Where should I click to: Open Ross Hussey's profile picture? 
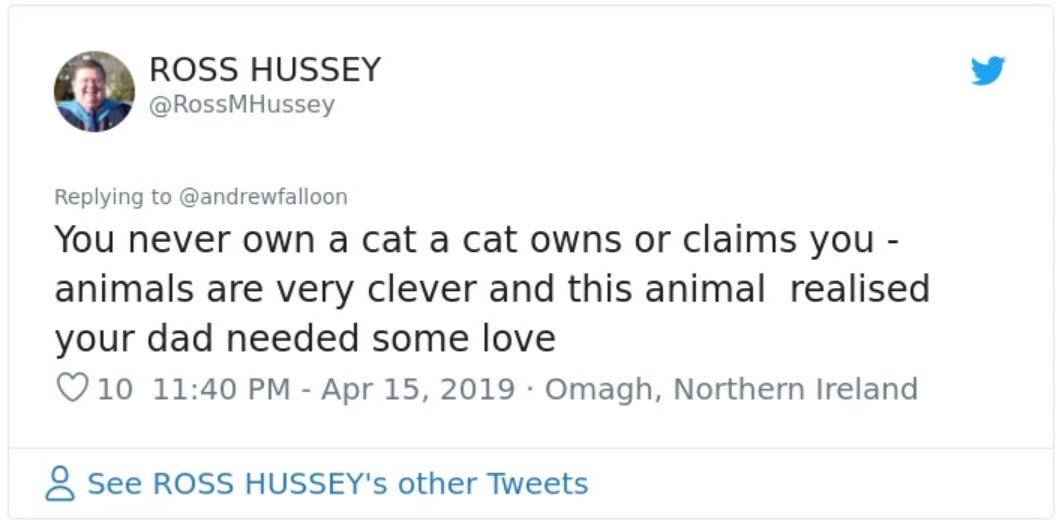click(94, 91)
